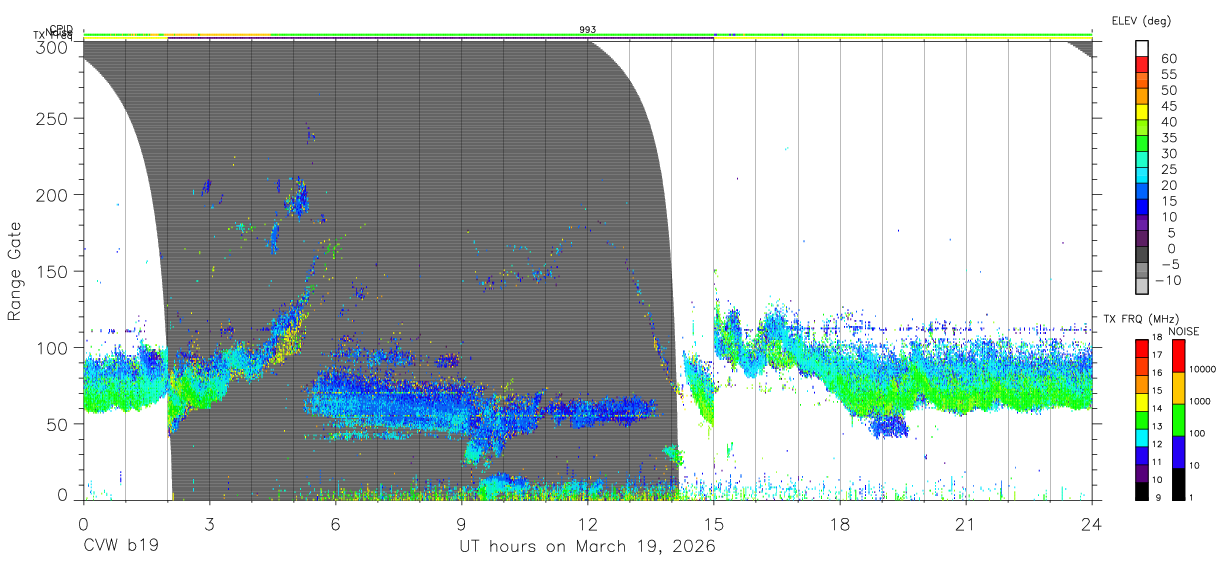1228x567 pixels.
Task: Select the '1' NOISE legend value
Action: coord(1193,497)
